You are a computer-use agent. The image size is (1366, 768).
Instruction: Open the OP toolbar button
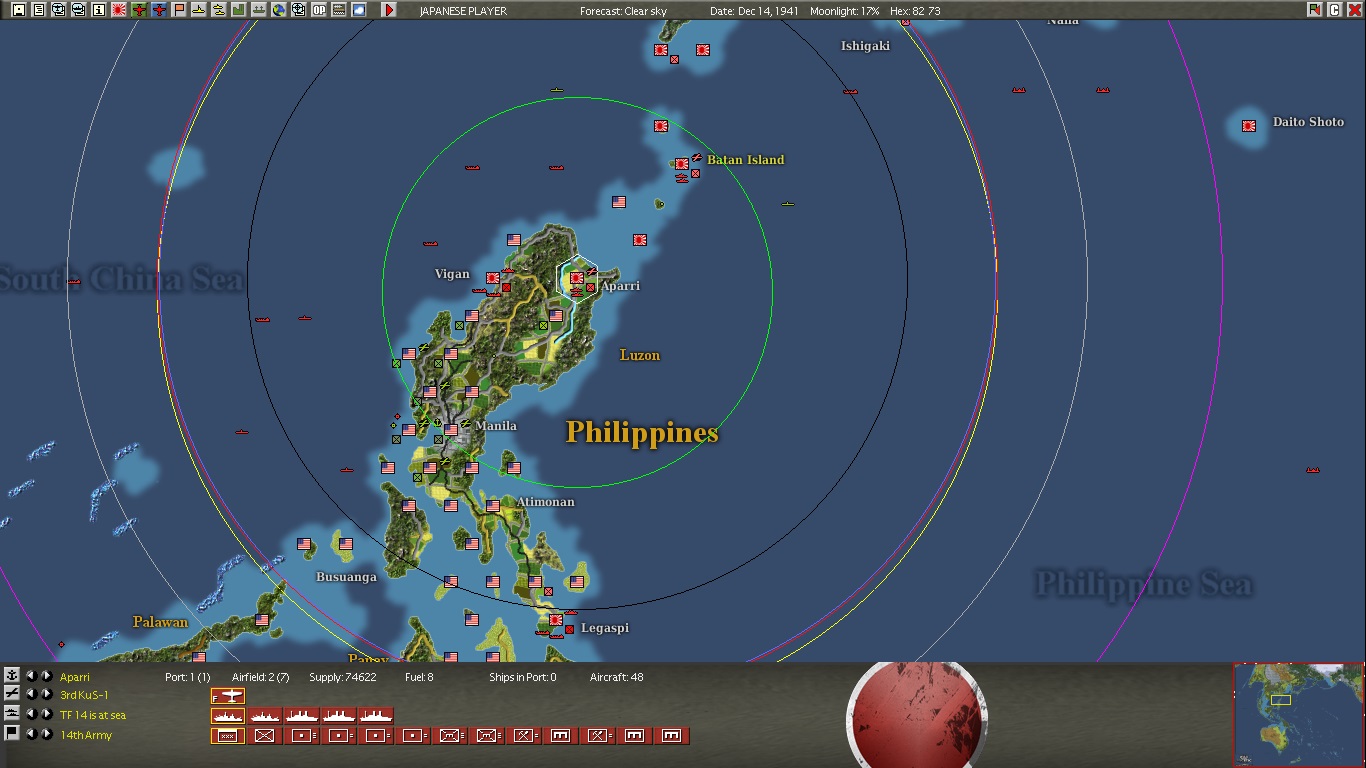[318, 10]
